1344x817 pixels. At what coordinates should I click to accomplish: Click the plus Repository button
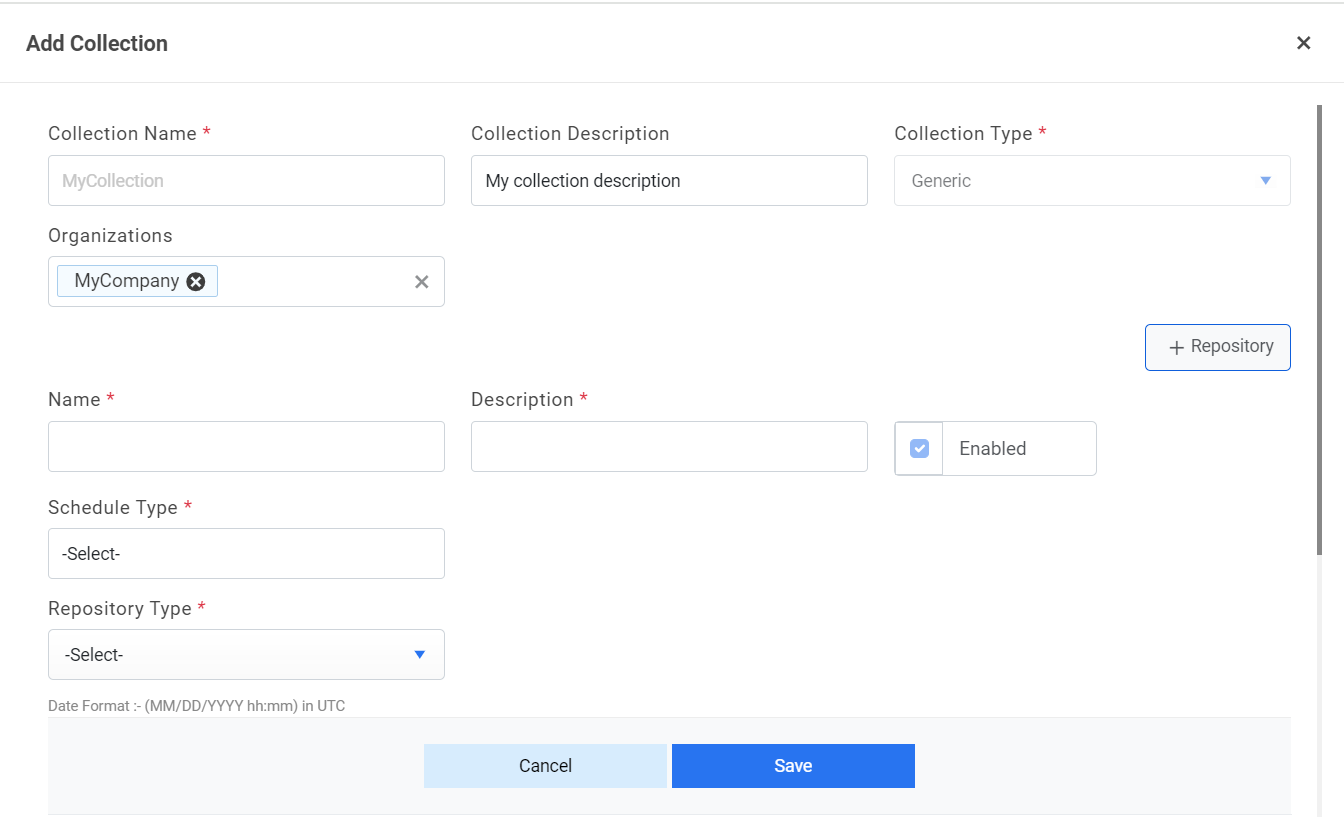pos(1217,347)
